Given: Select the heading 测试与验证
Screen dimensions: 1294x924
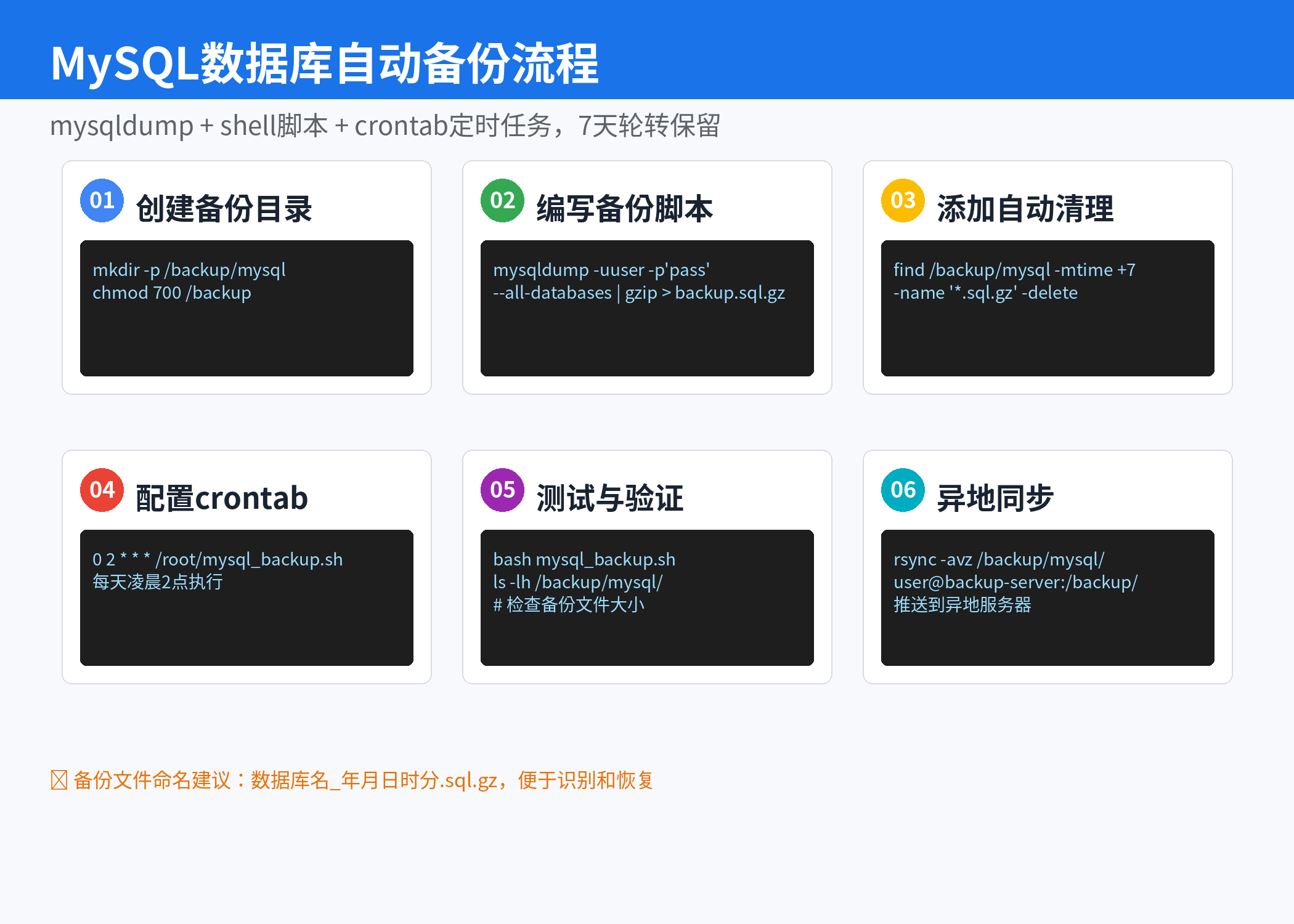Looking at the screenshot, I should (x=610, y=498).
